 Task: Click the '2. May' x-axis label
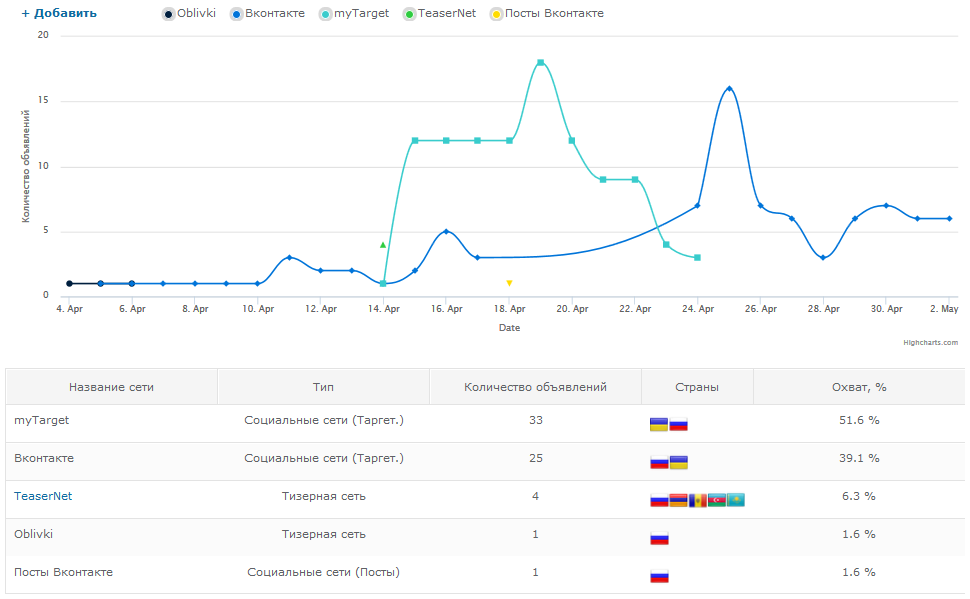[944, 309]
